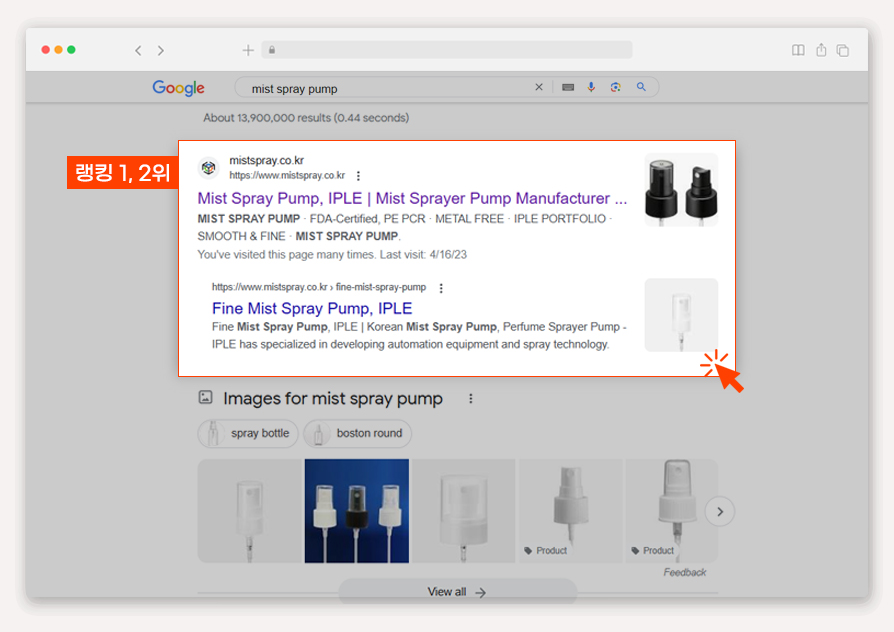Submit the search with the magnifier icon
The image size is (894, 632).
(x=641, y=87)
